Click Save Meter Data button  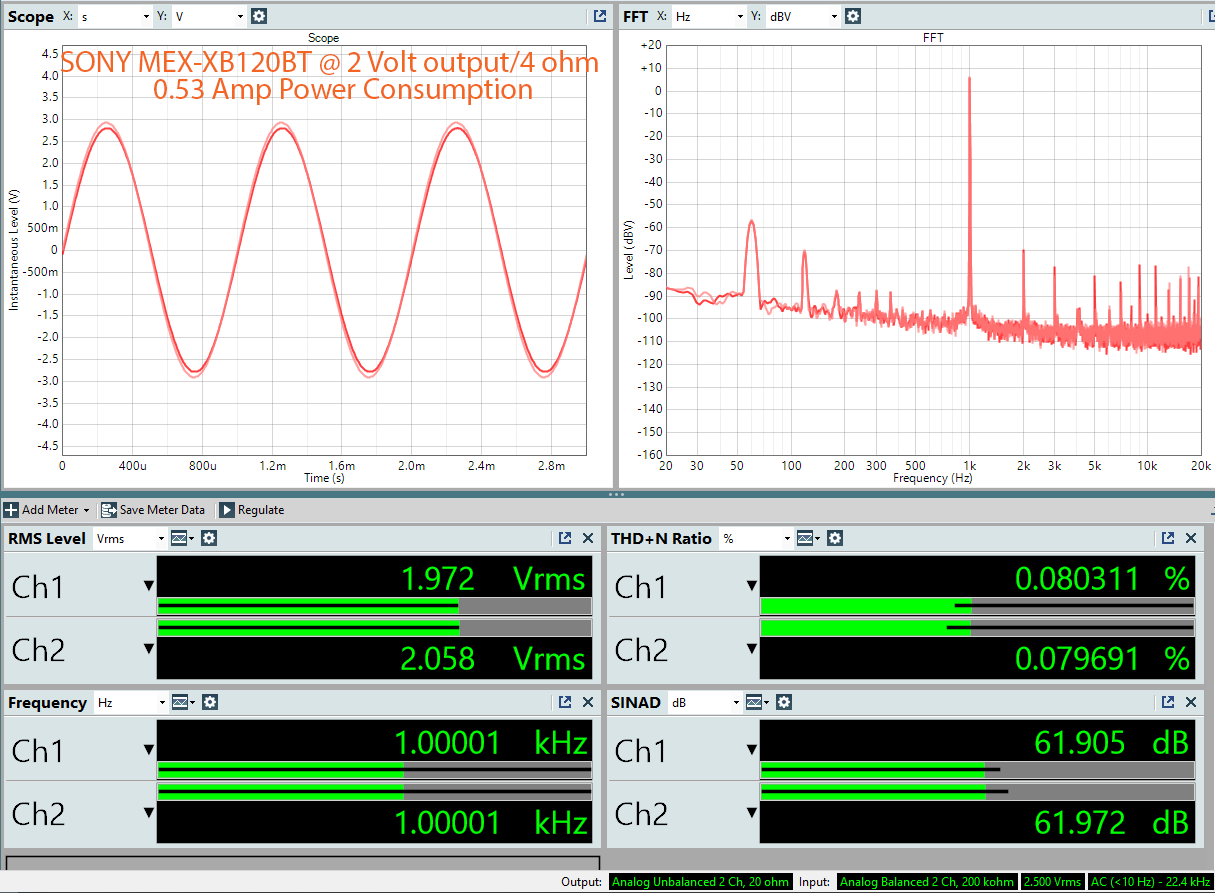point(152,510)
